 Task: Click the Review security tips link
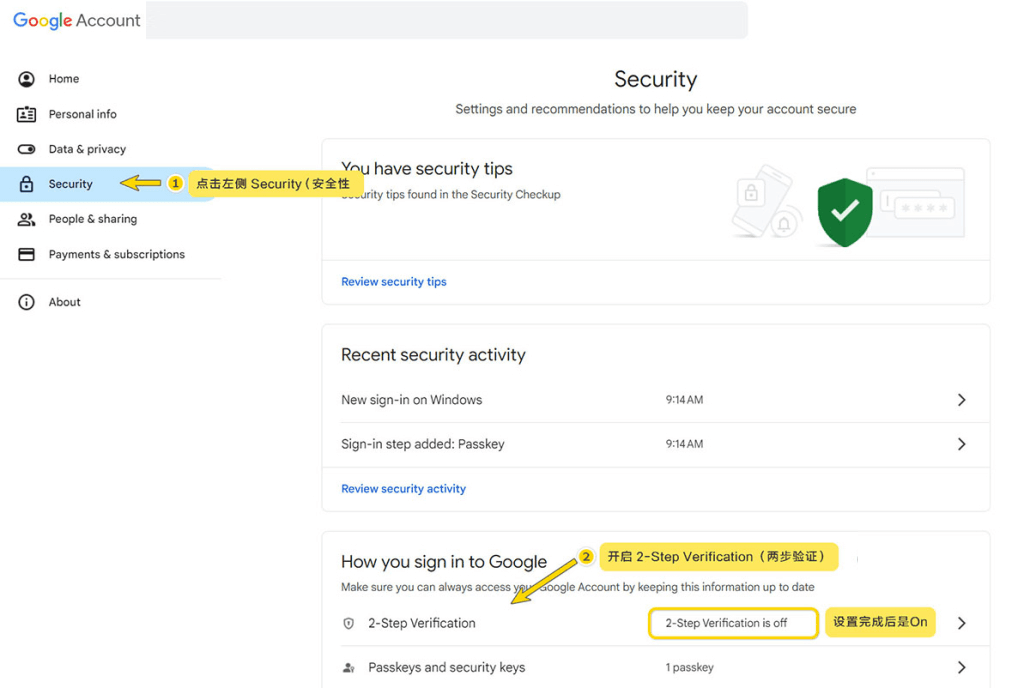tap(394, 282)
